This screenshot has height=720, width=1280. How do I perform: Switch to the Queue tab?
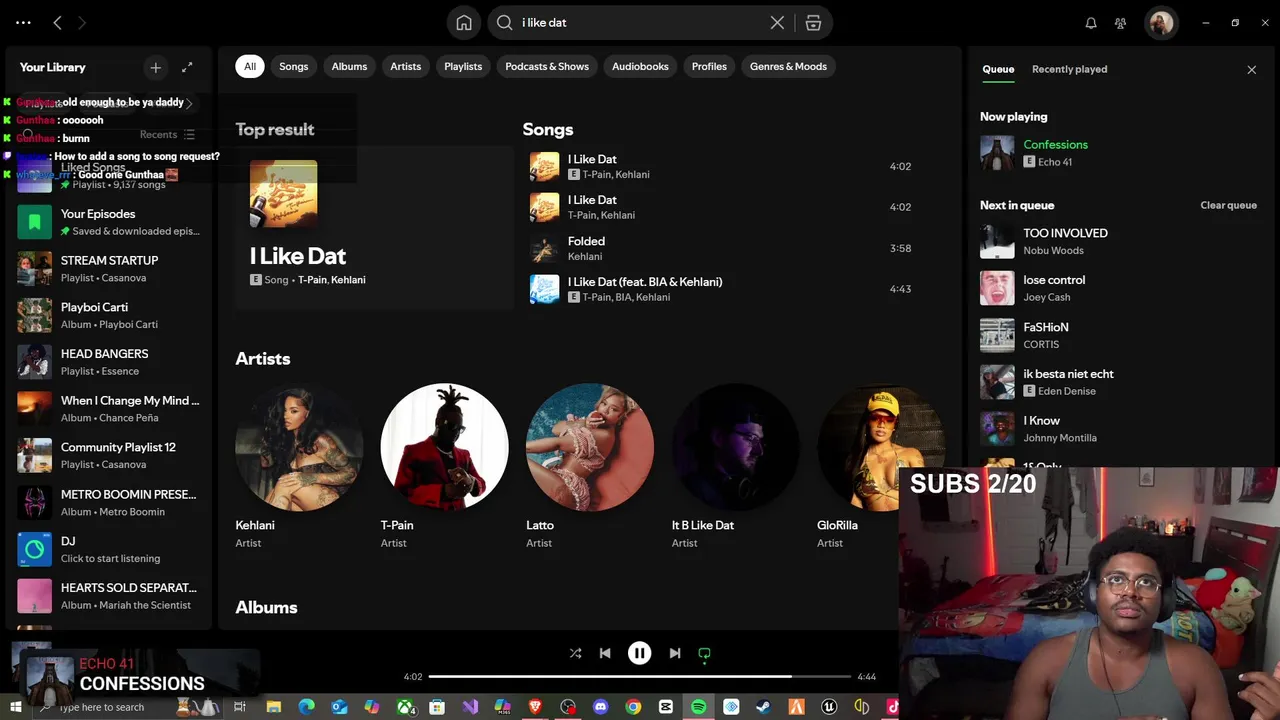(998, 70)
